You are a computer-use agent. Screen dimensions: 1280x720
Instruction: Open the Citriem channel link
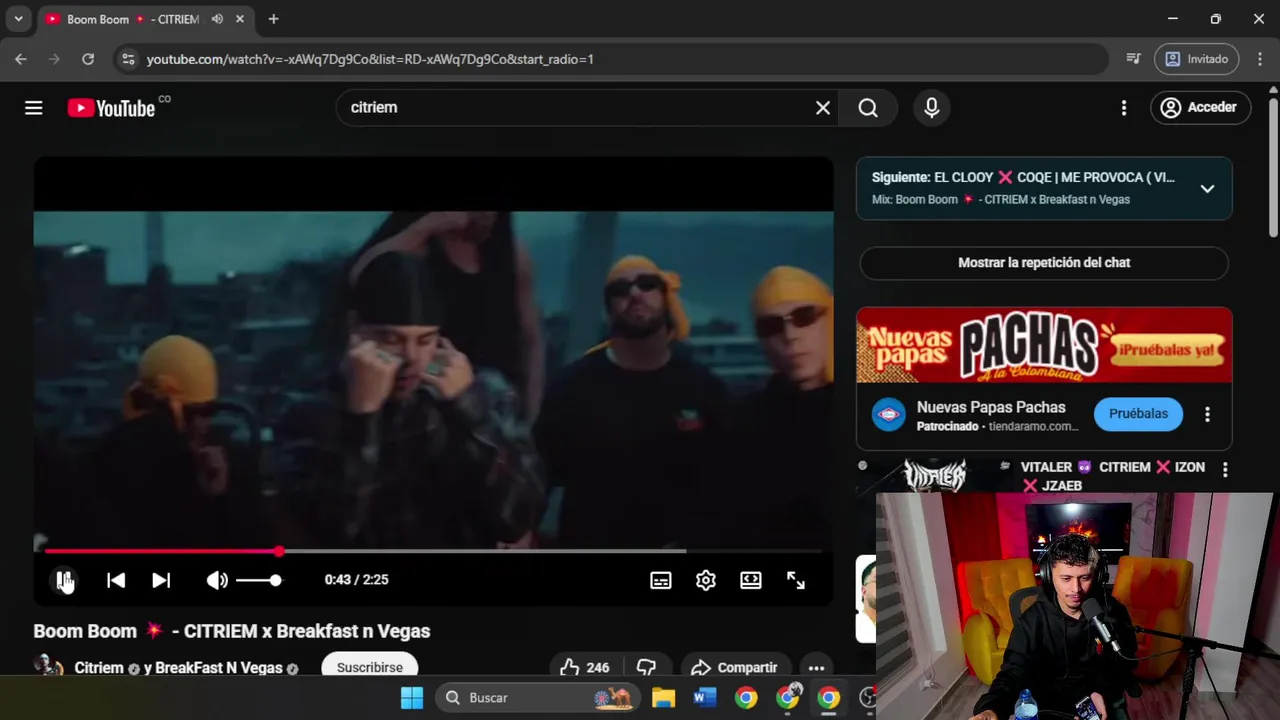tap(99, 668)
